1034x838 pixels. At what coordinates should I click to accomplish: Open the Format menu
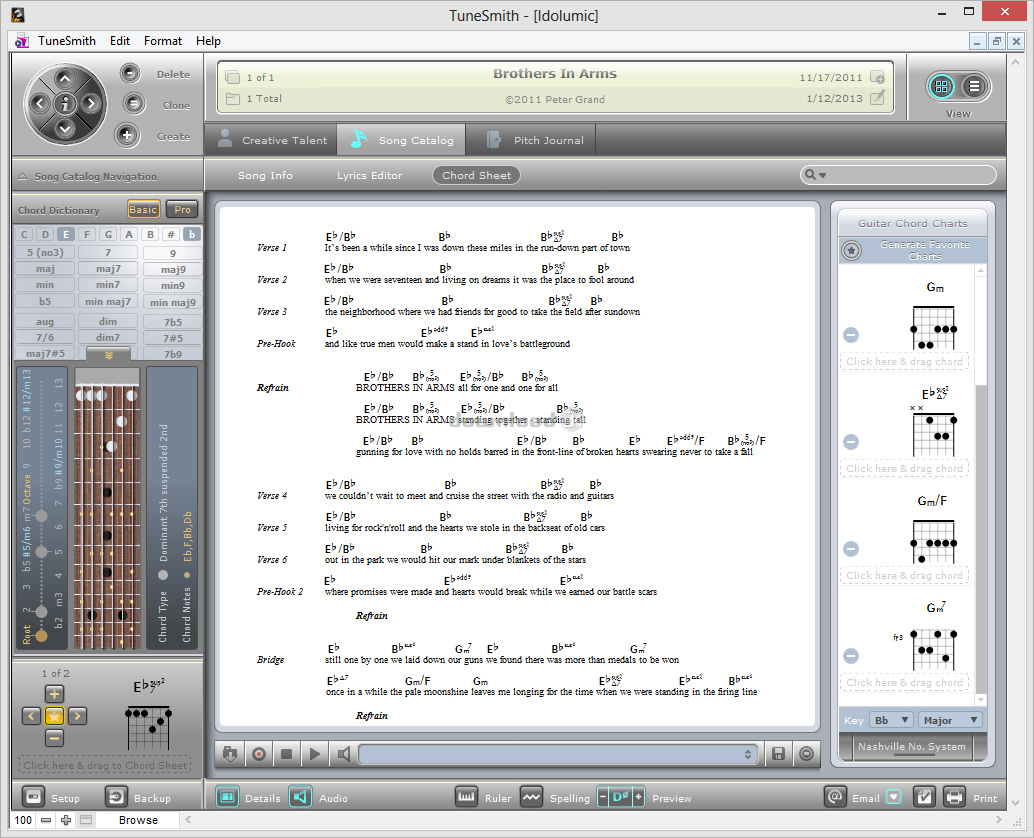click(163, 41)
